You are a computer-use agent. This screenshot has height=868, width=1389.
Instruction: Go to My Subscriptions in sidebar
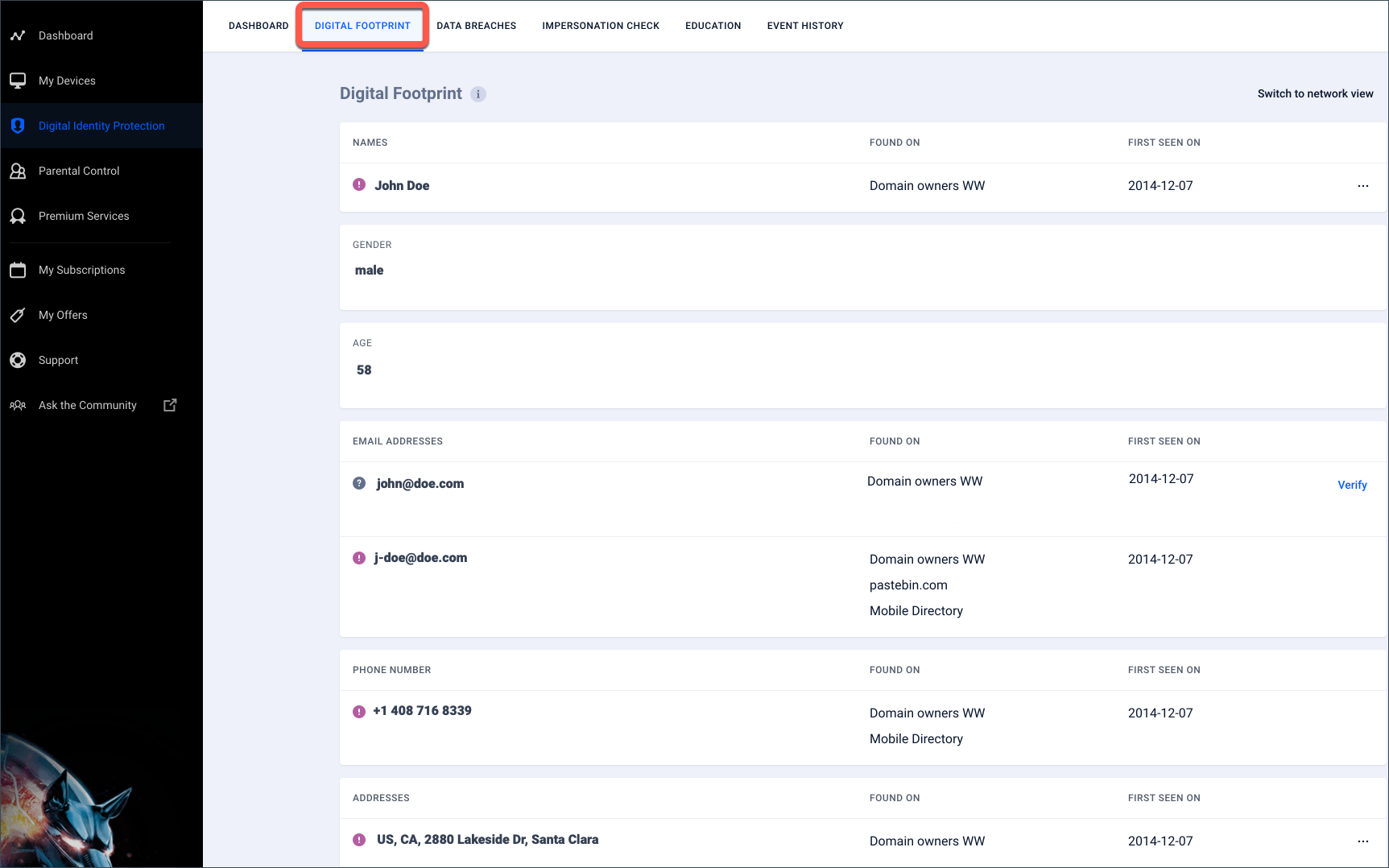(101, 270)
